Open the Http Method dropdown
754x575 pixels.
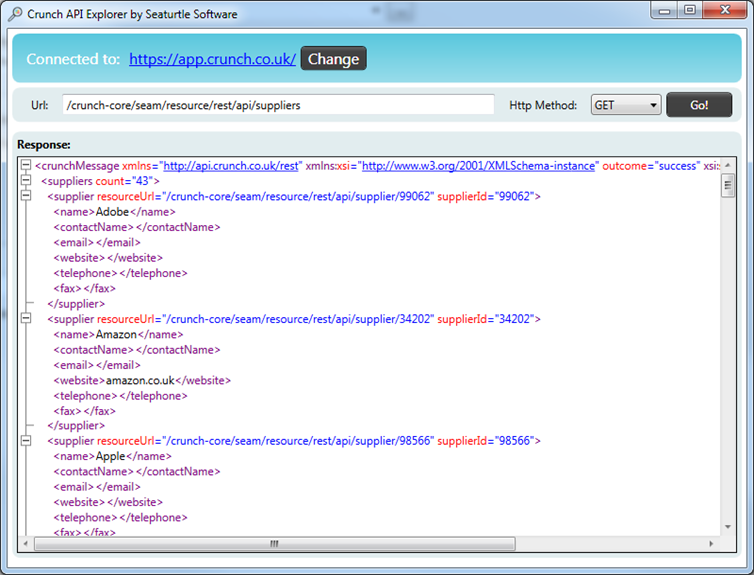pos(626,105)
